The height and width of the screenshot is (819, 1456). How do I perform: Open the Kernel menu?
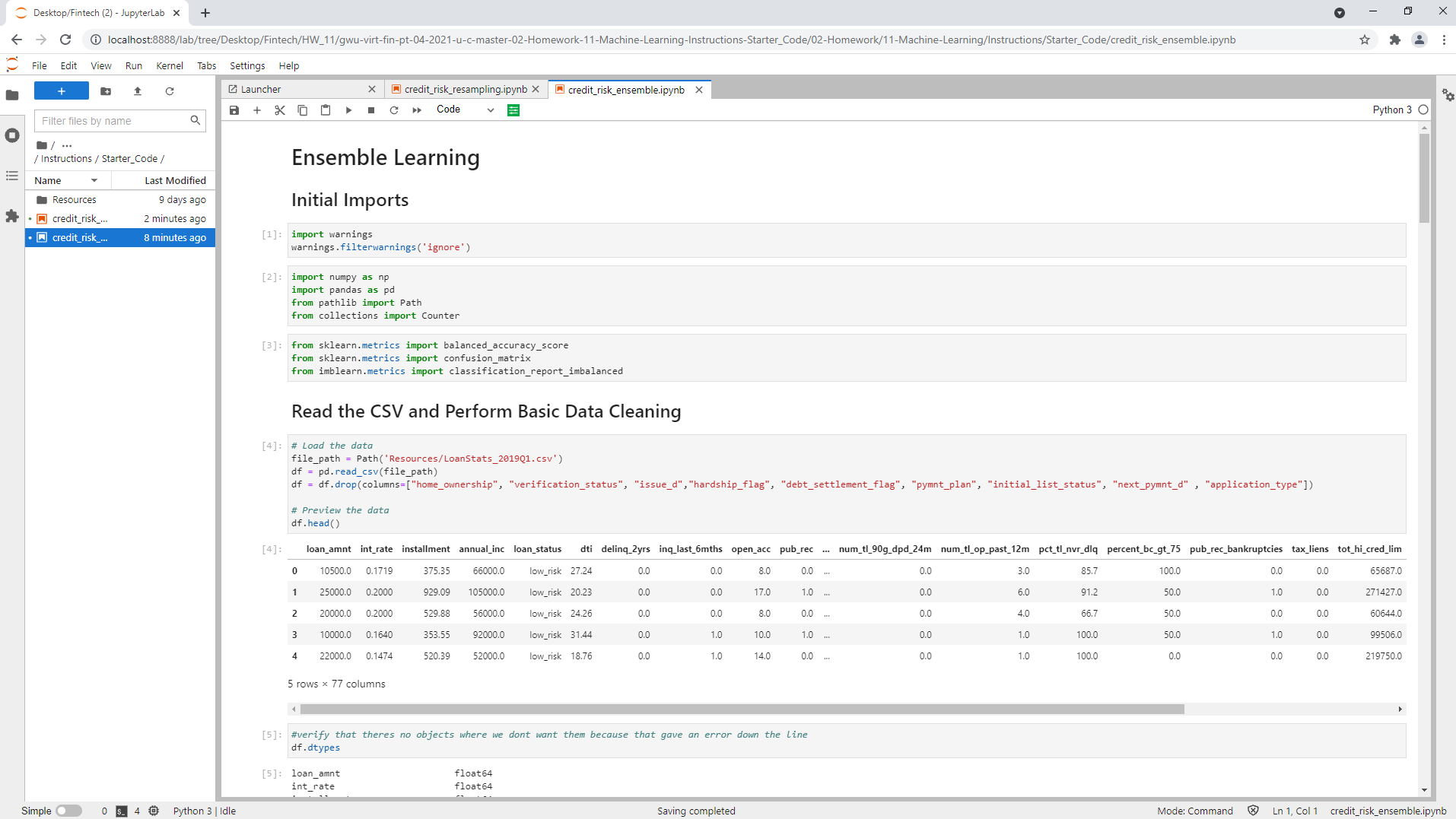(170, 66)
